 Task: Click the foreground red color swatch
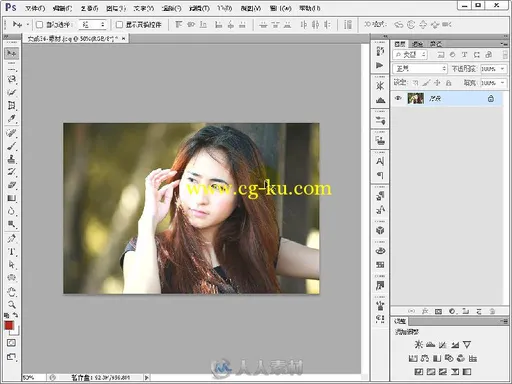tap(9, 325)
